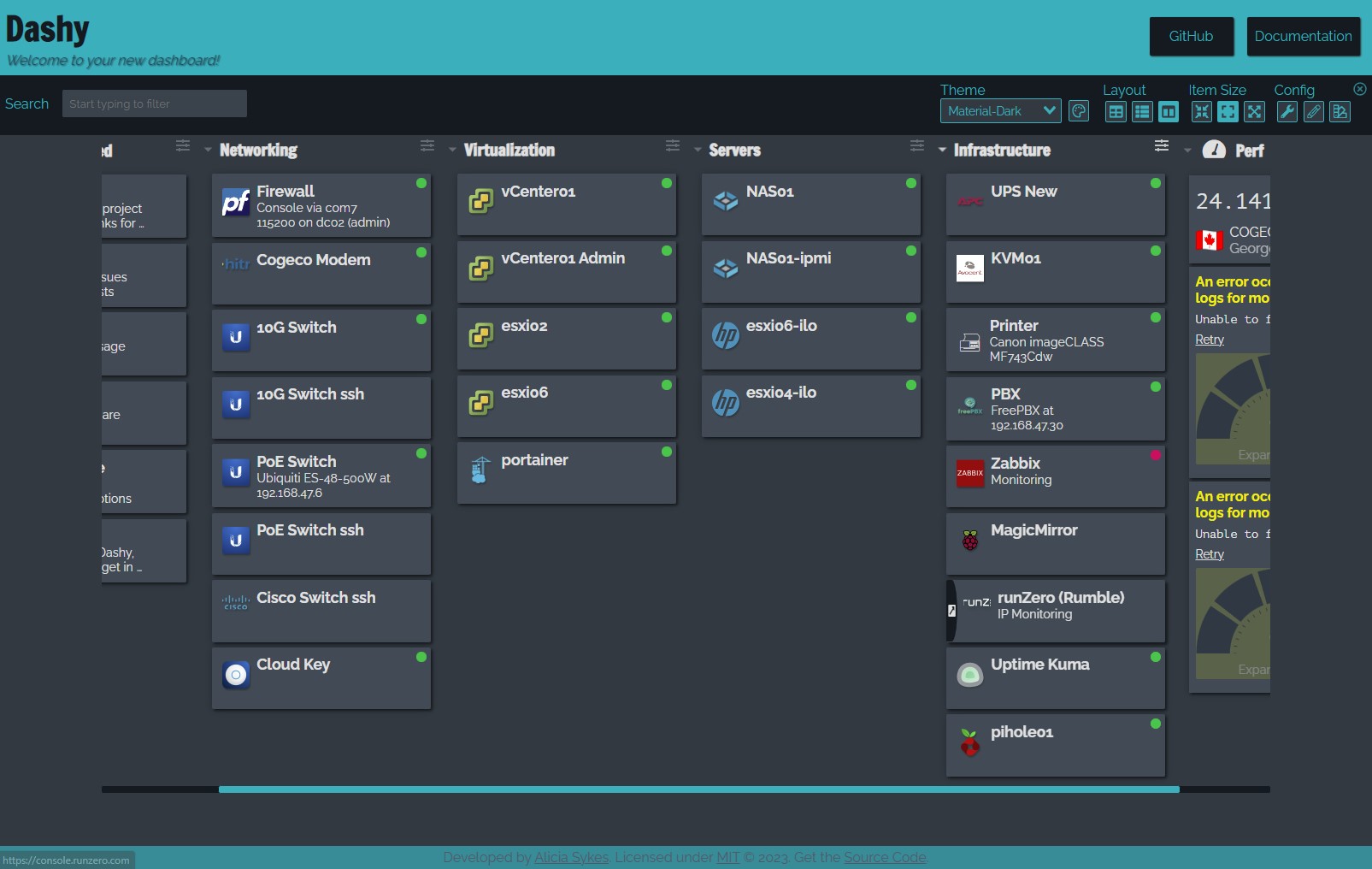Open the theme palette customizer icon

click(x=1079, y=111)
